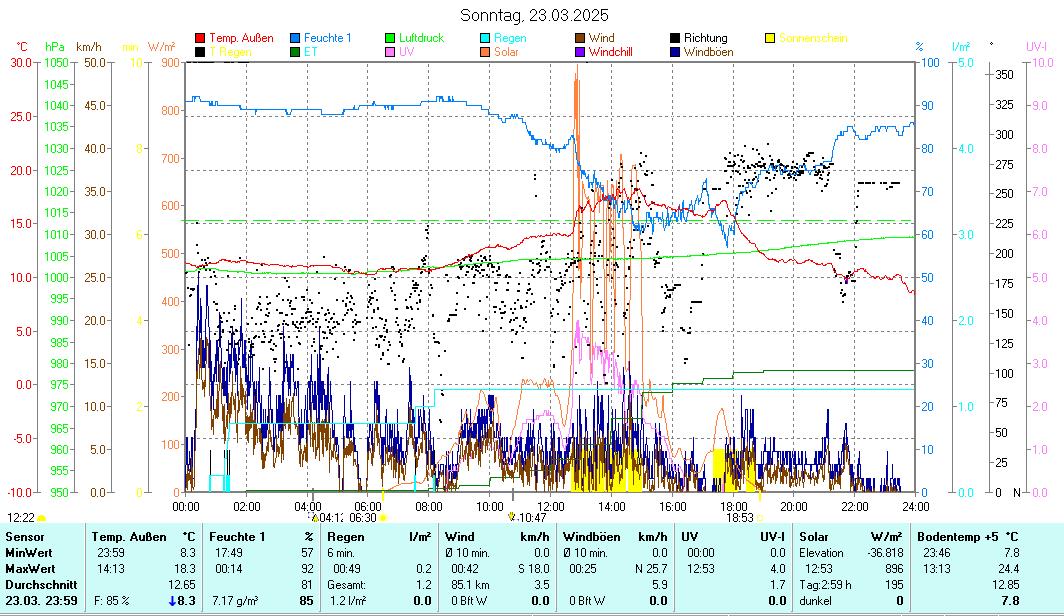Image resolution: width=1064 pixels, height=616 pixels.
Task: Click the 10:47 marker below the time axis
Action: (x=532, y=517)
